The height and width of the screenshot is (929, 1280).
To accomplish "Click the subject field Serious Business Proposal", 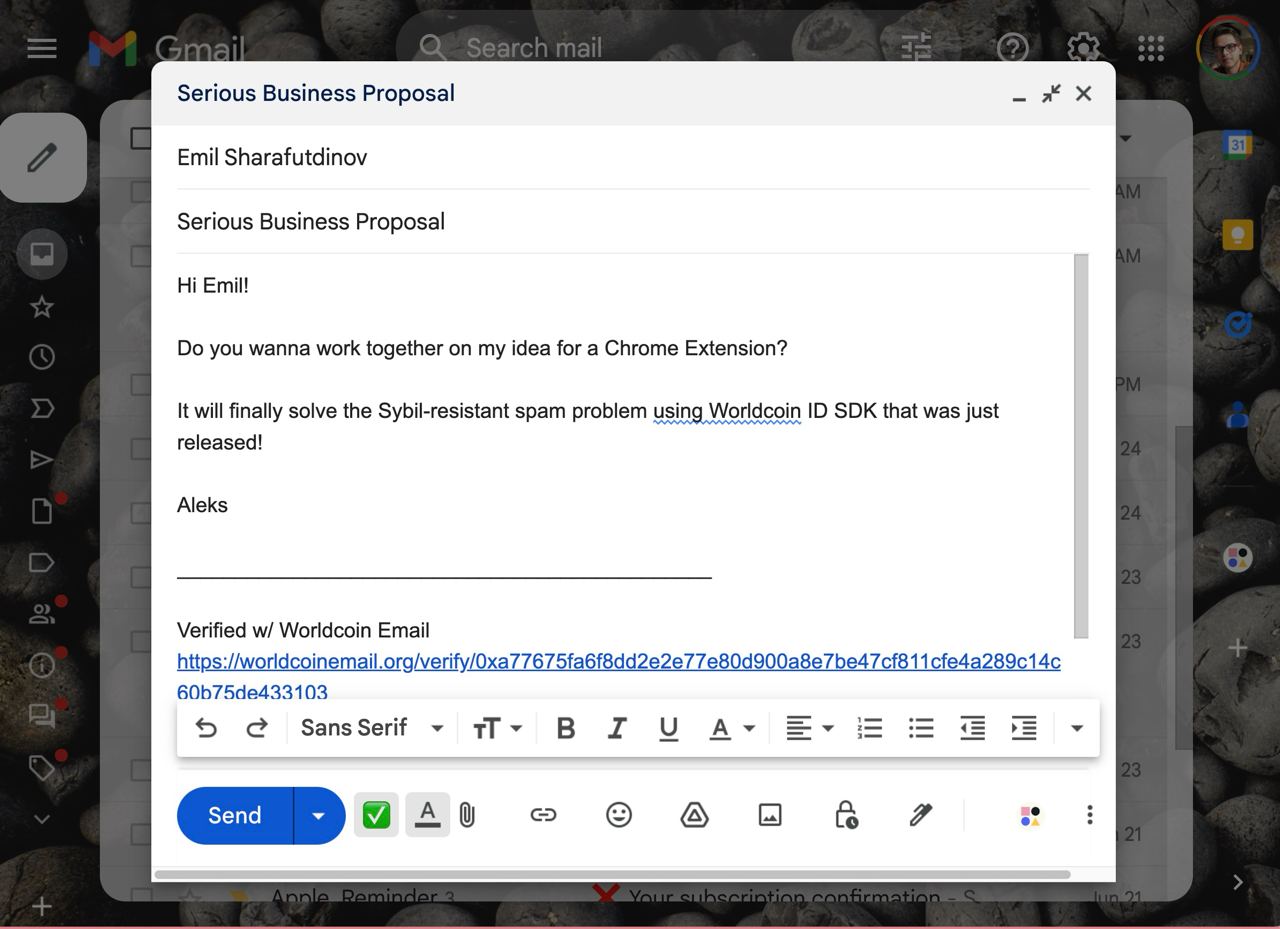I will (x=633, y=221).
